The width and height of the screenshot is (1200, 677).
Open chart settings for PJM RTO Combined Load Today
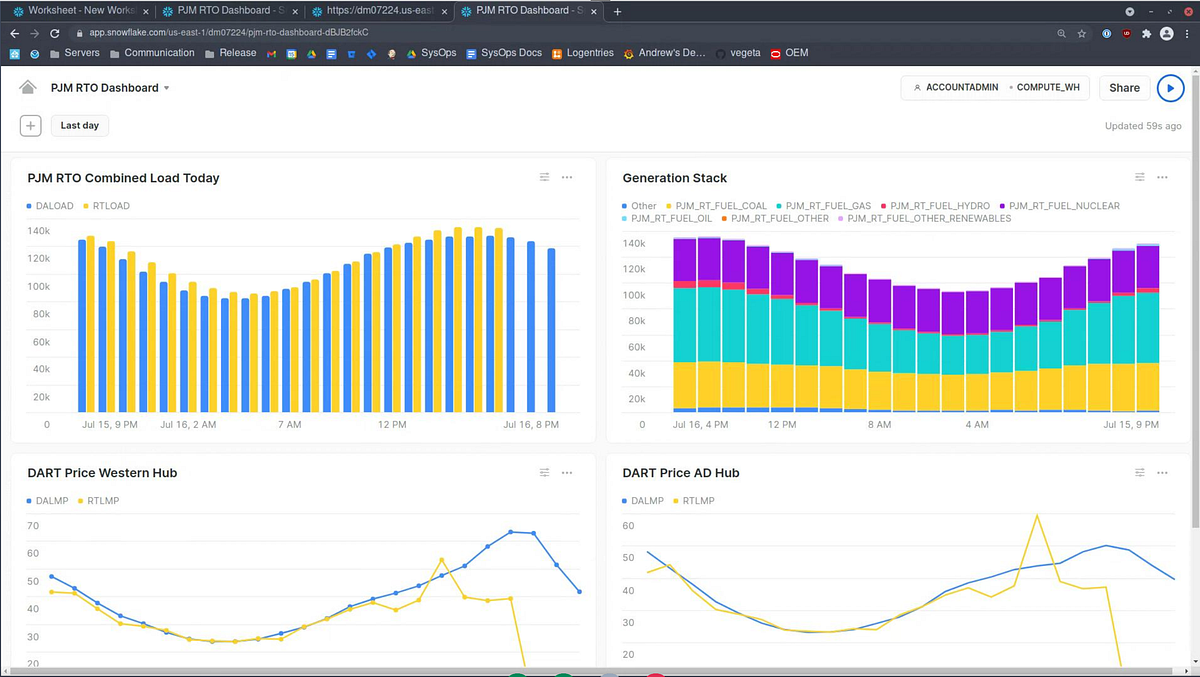(543, 177)
